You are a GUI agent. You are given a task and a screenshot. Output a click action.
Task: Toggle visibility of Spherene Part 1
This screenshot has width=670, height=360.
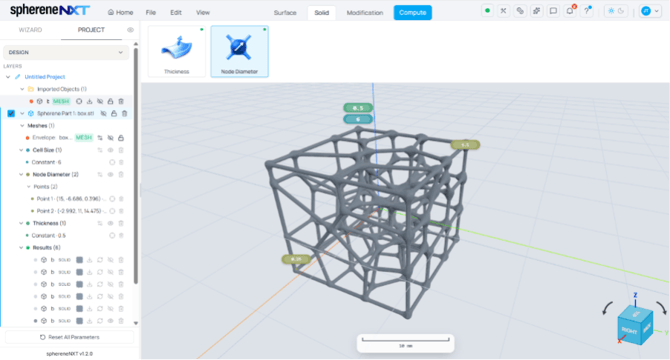103,113
